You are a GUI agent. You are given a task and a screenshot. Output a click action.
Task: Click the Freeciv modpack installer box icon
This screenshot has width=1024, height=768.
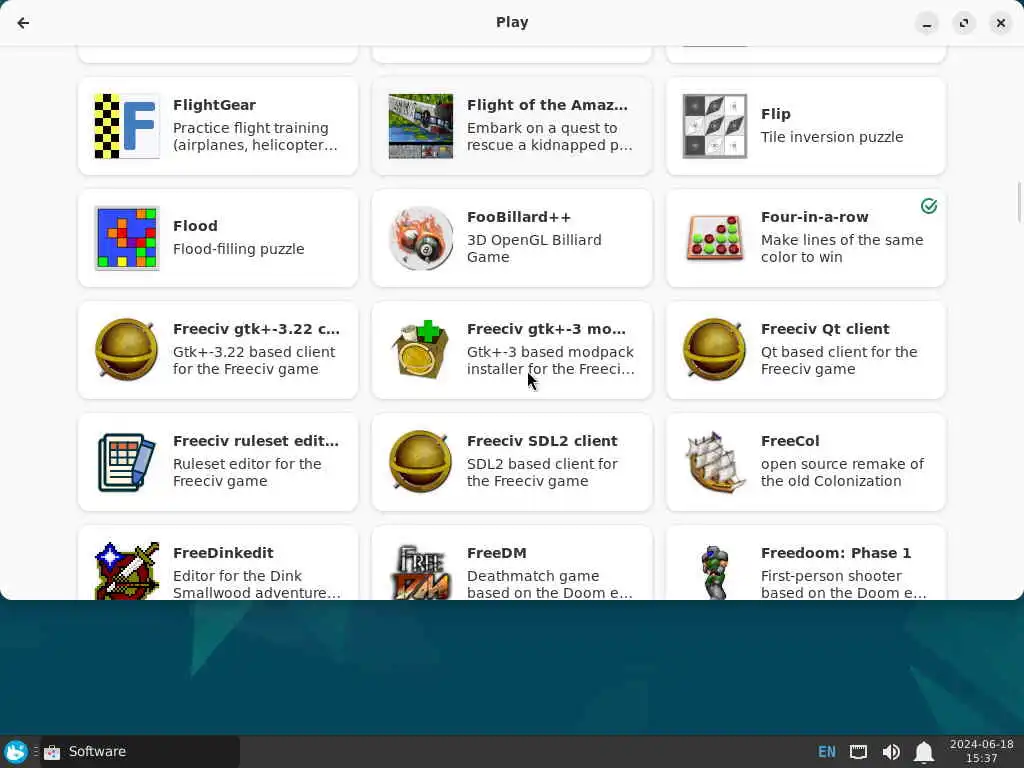tap(421, 350)
